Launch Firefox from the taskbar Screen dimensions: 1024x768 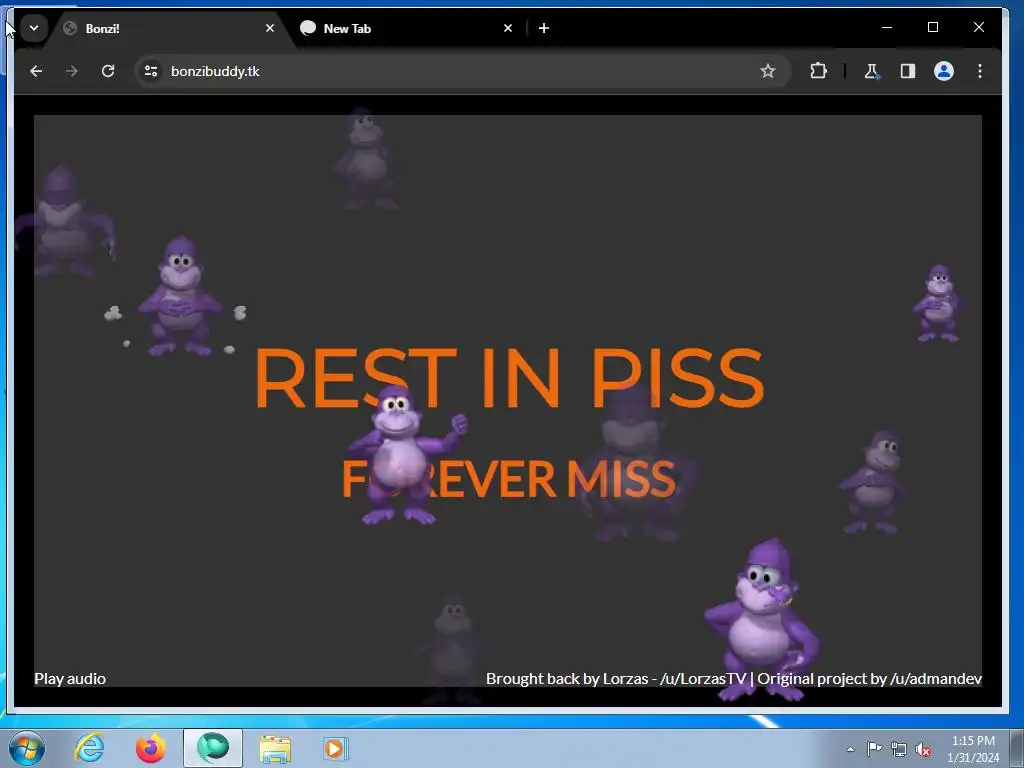151,748
